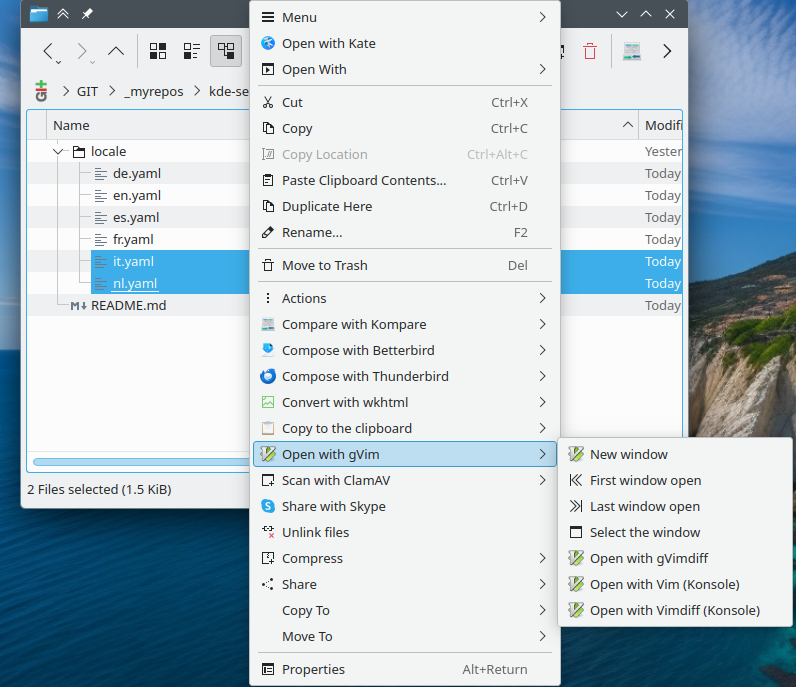Choose Open with gVimdiff
The height and width of the screenshot is (687, 796).
coord(675,558)
